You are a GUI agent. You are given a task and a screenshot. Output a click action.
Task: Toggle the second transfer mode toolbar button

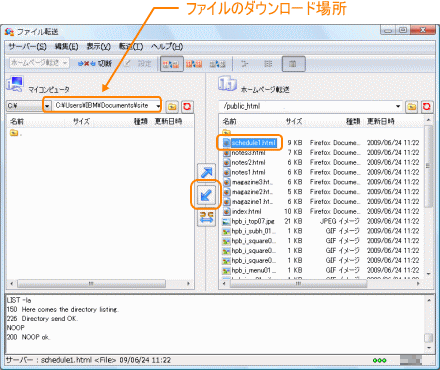[194, 64]
